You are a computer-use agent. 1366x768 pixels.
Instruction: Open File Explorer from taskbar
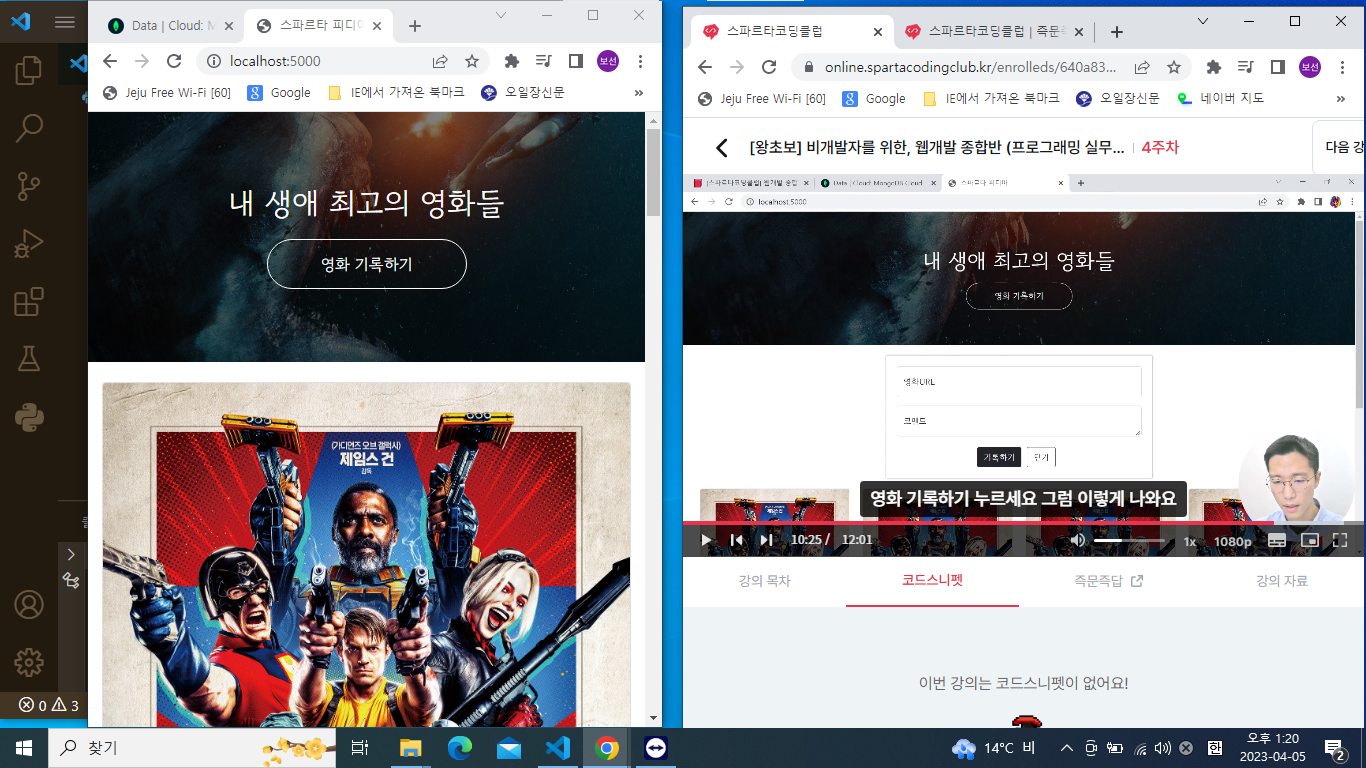[411, 748]
